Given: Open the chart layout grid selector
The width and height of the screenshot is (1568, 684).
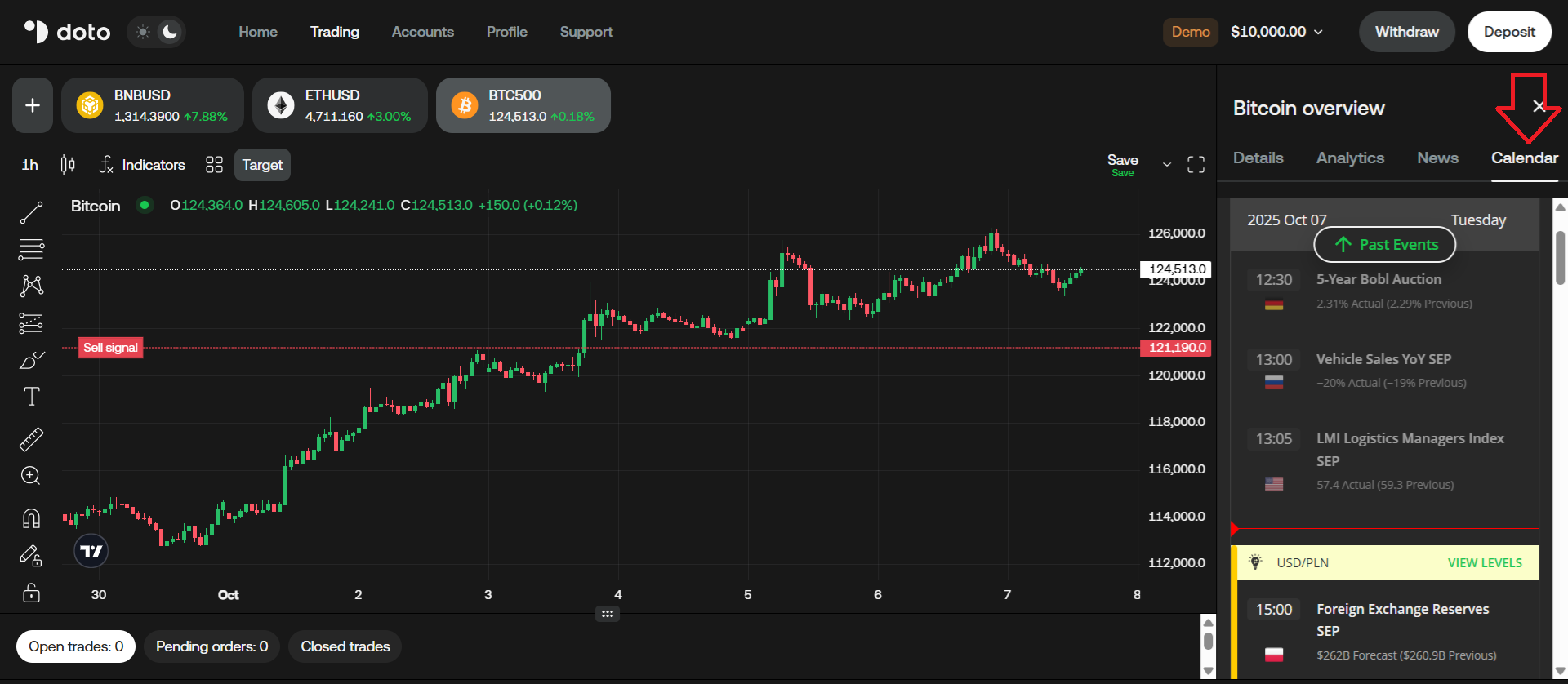Looking at the screenshot, I should pos(214,165).
